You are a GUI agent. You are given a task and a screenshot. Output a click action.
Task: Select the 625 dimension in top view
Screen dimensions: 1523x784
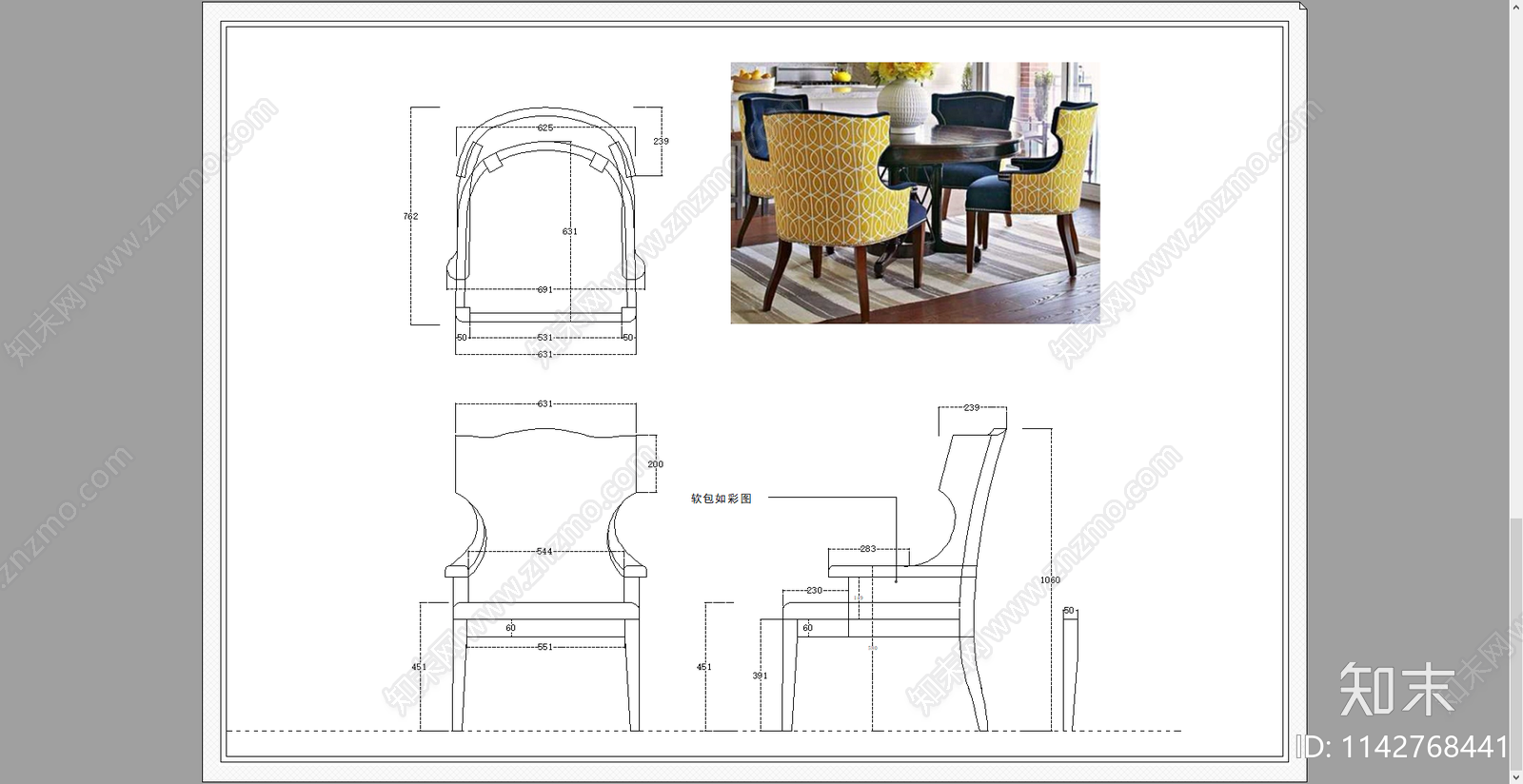point(545,127)
